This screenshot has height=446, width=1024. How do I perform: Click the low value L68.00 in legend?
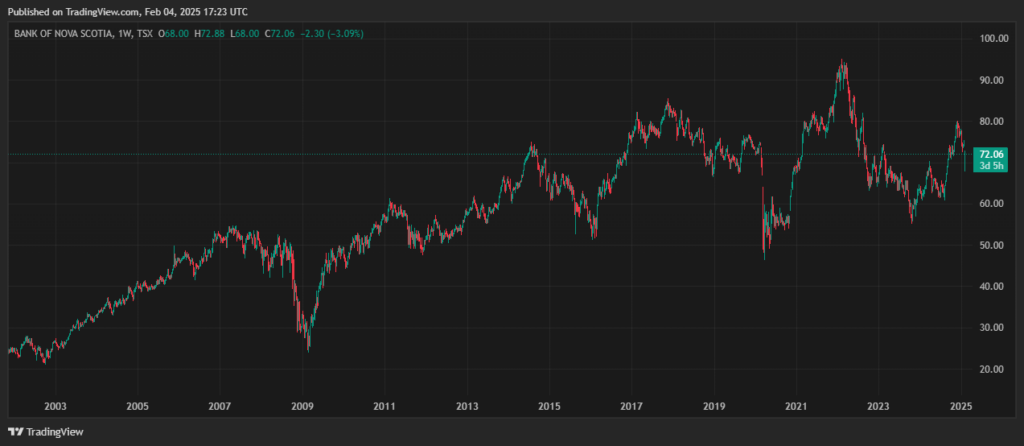[245, 33]
